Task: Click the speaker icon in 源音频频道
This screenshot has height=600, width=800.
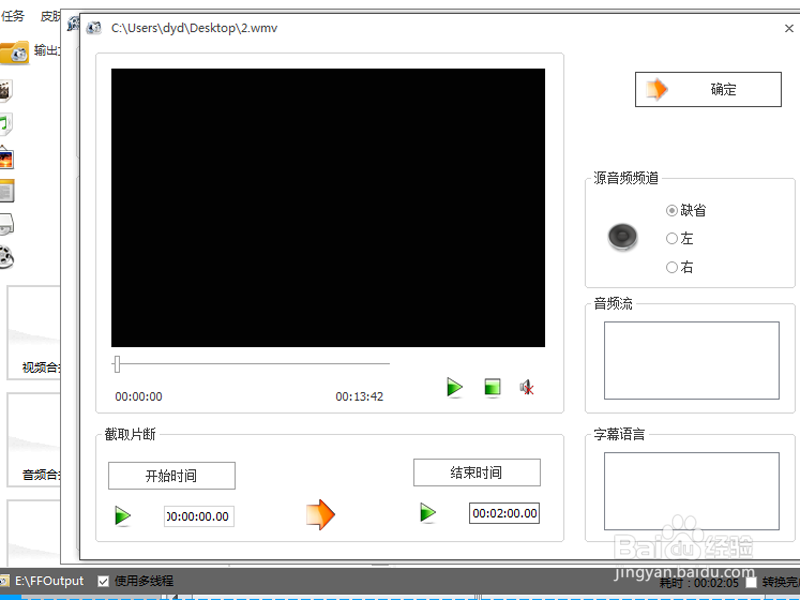Action: [622, 237]
